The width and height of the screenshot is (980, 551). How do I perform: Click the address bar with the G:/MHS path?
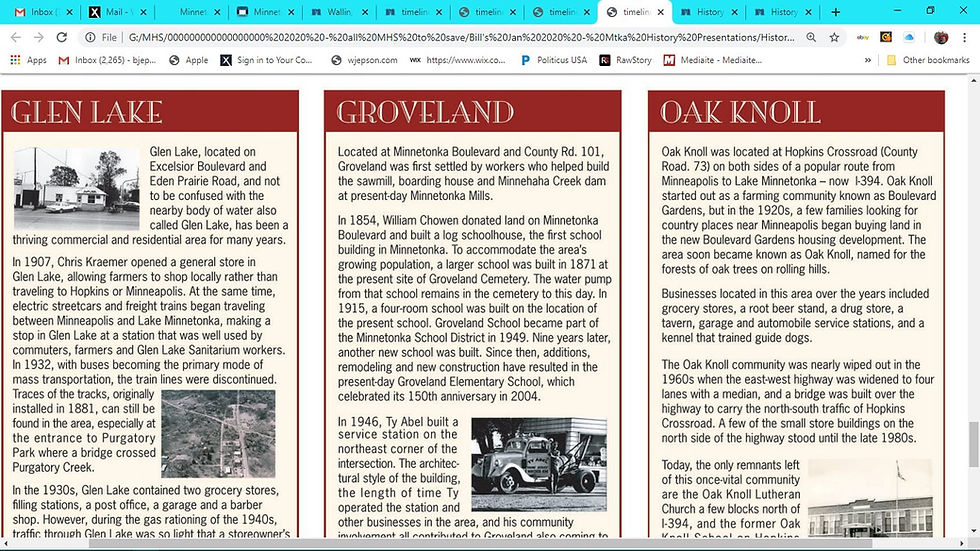(461, 37)
